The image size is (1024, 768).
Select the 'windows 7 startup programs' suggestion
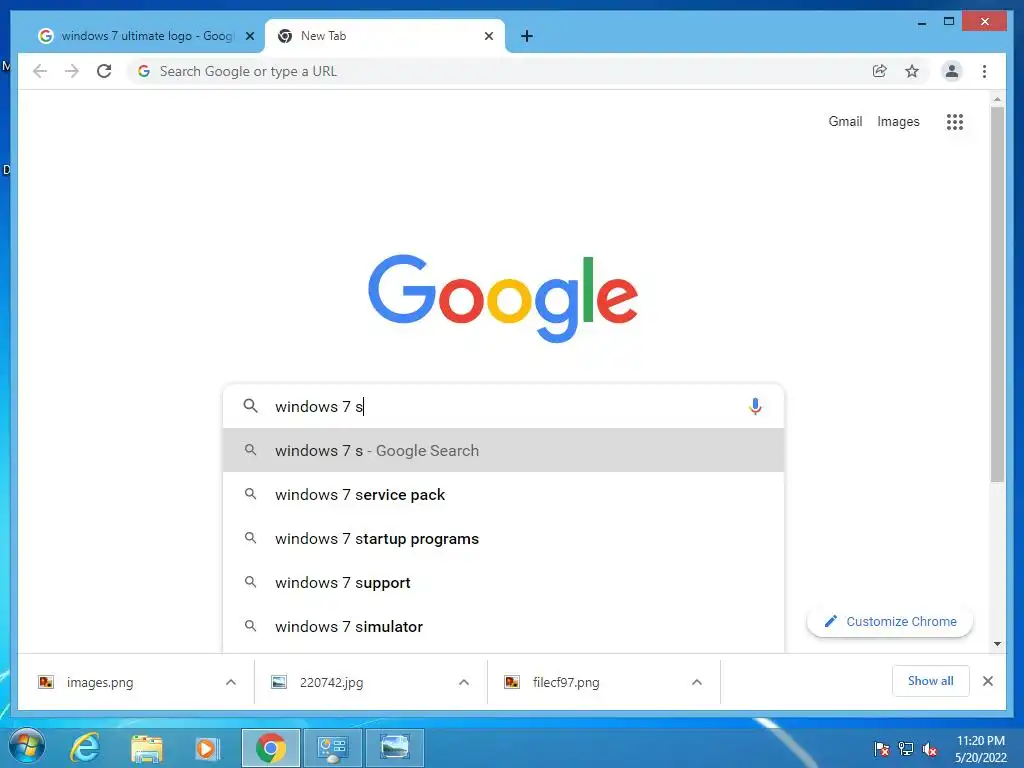[x=503, y=538]
